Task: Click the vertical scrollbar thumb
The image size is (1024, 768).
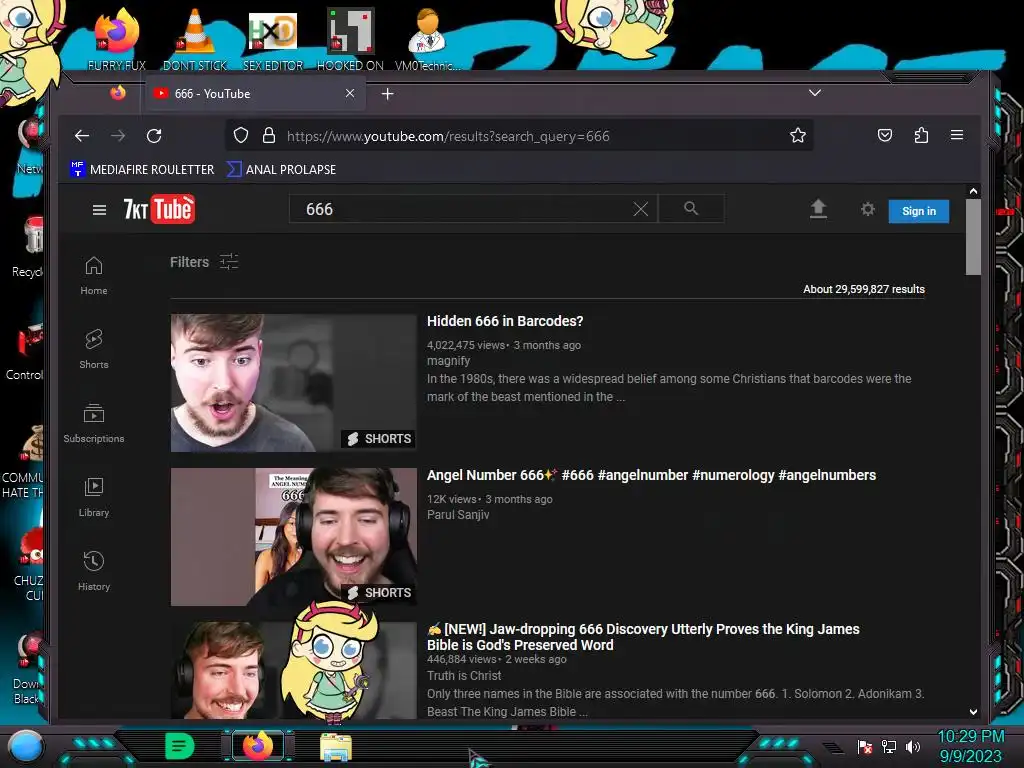Action: point(973,237)
